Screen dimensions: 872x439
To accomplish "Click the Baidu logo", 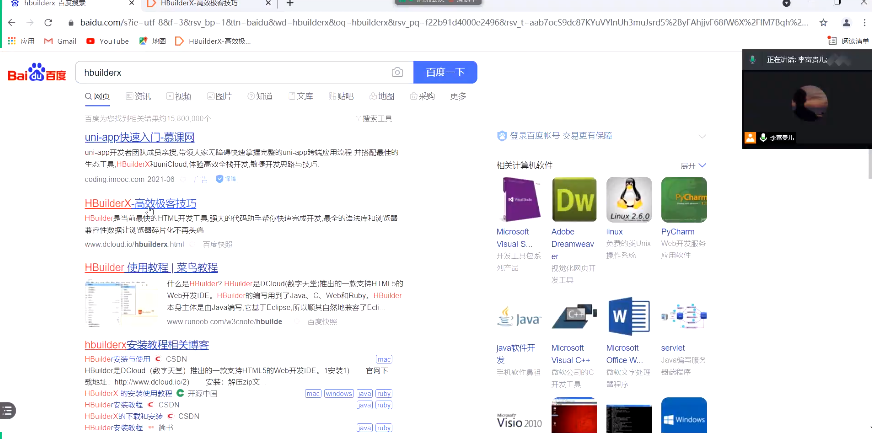I will click(x=37, y=72).
